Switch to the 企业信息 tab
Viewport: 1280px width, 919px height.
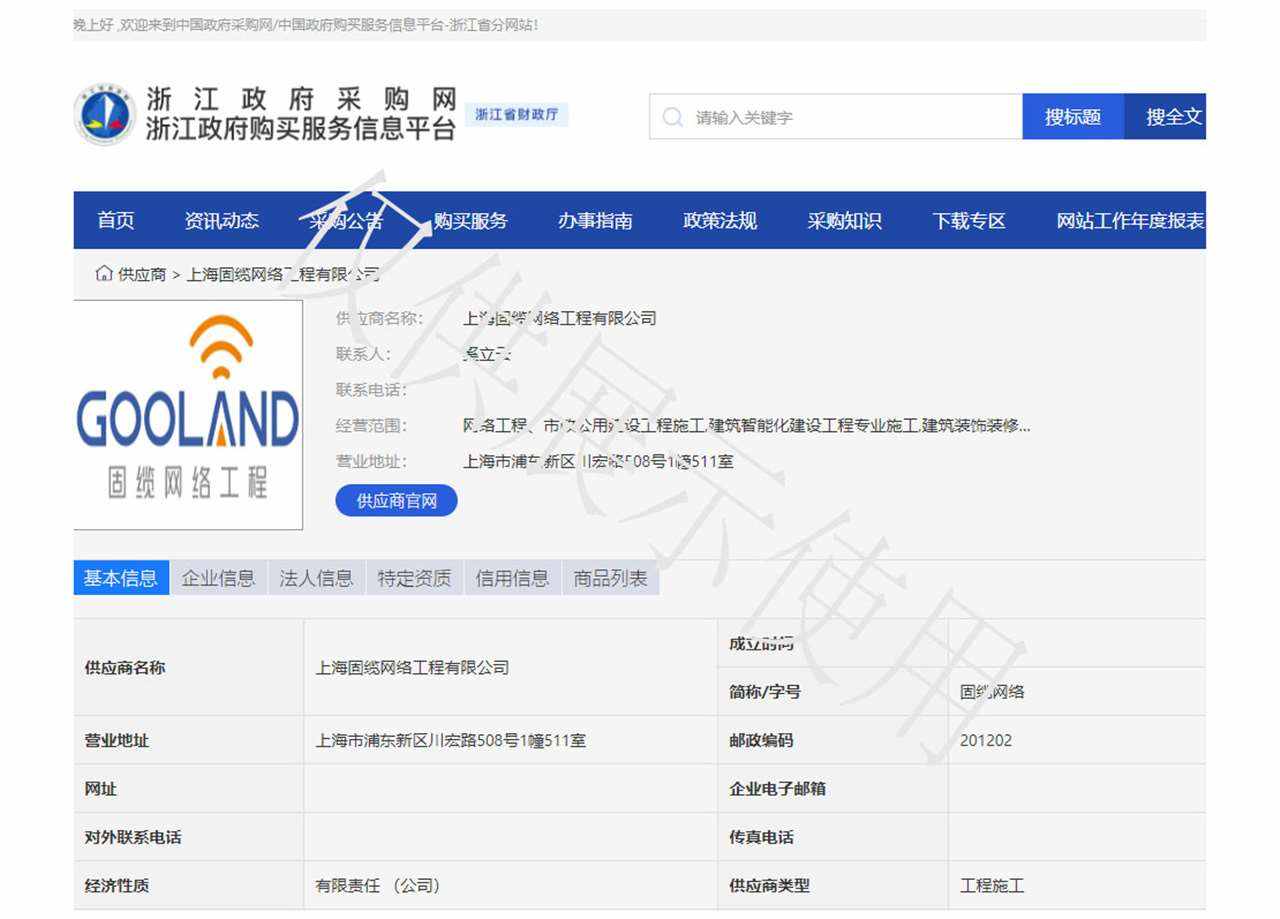click(x=218, y=578)
